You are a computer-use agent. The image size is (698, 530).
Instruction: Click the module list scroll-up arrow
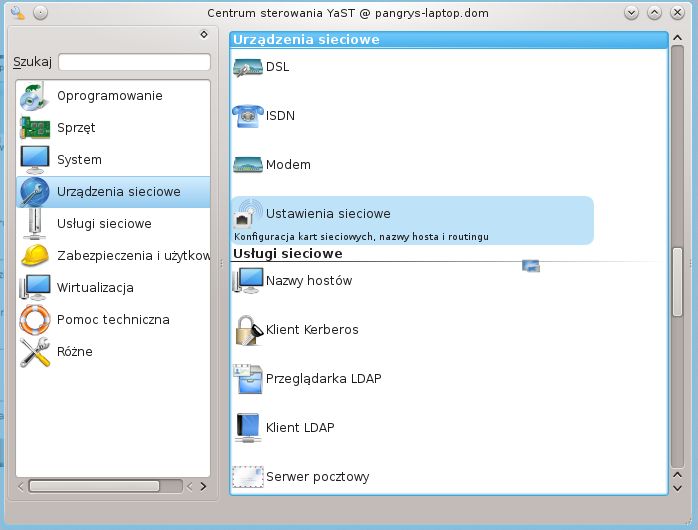(x=678, y=38)
